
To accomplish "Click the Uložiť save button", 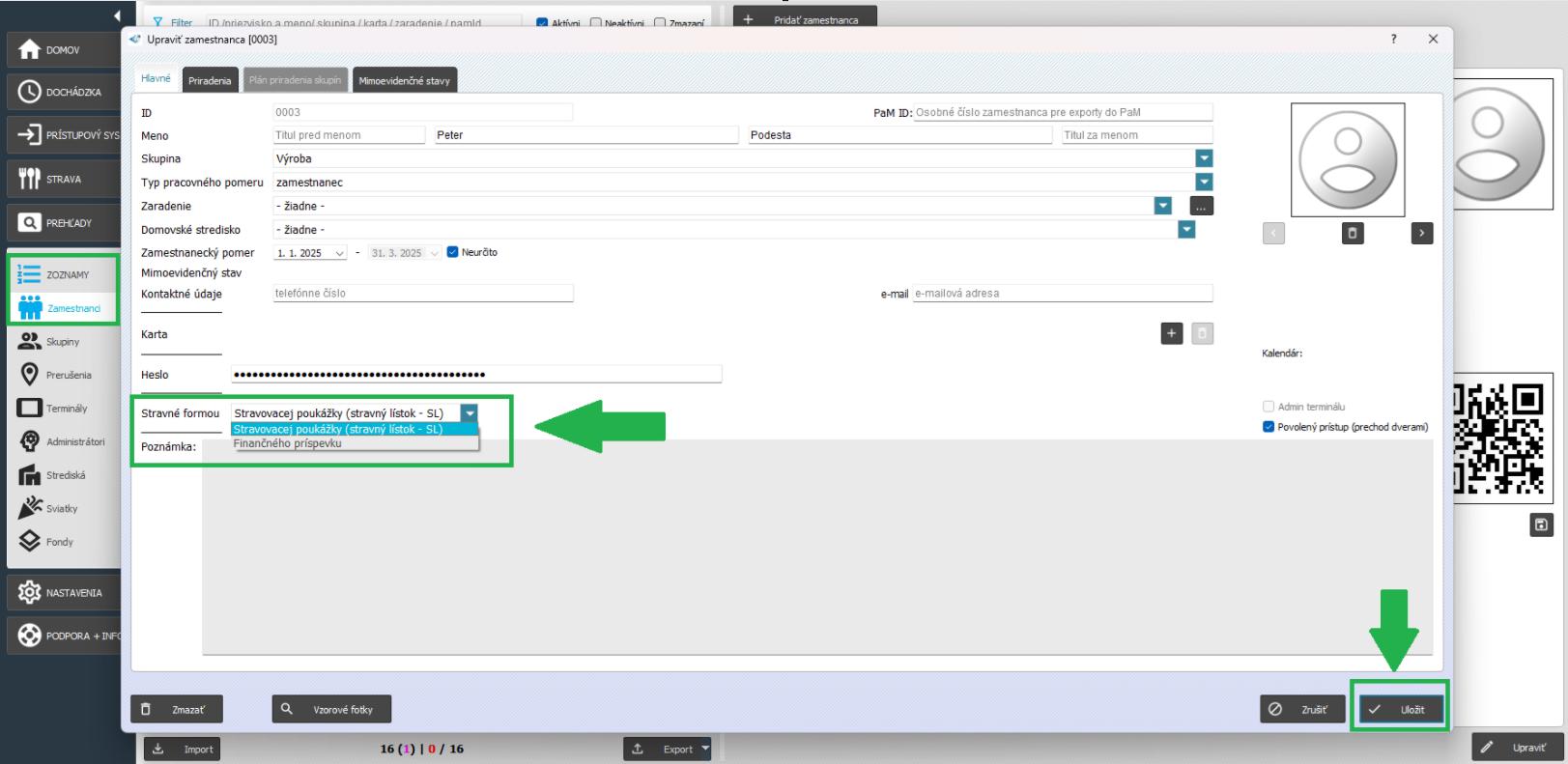I will (x=1401, y=709).
